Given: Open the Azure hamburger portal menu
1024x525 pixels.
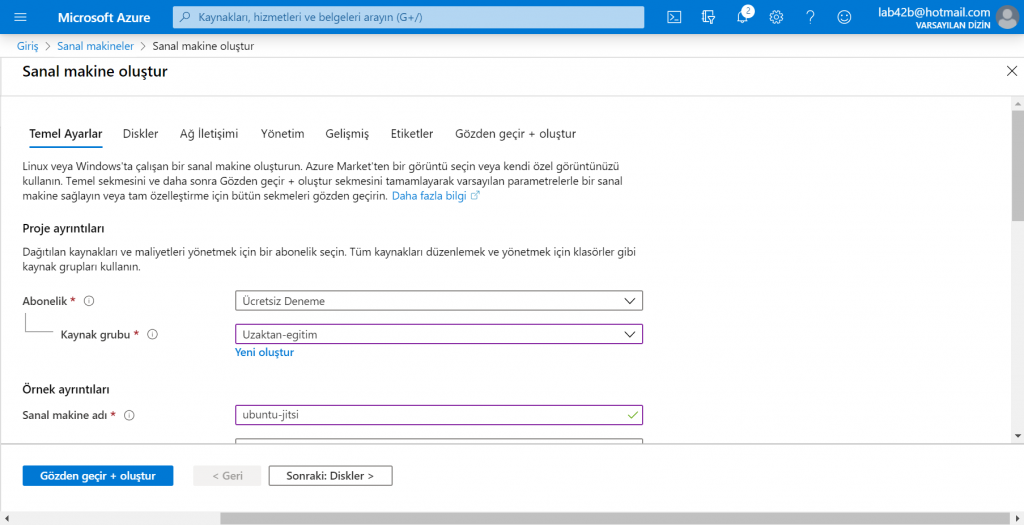Looking at the screenshot, I should tap(20, 17).
